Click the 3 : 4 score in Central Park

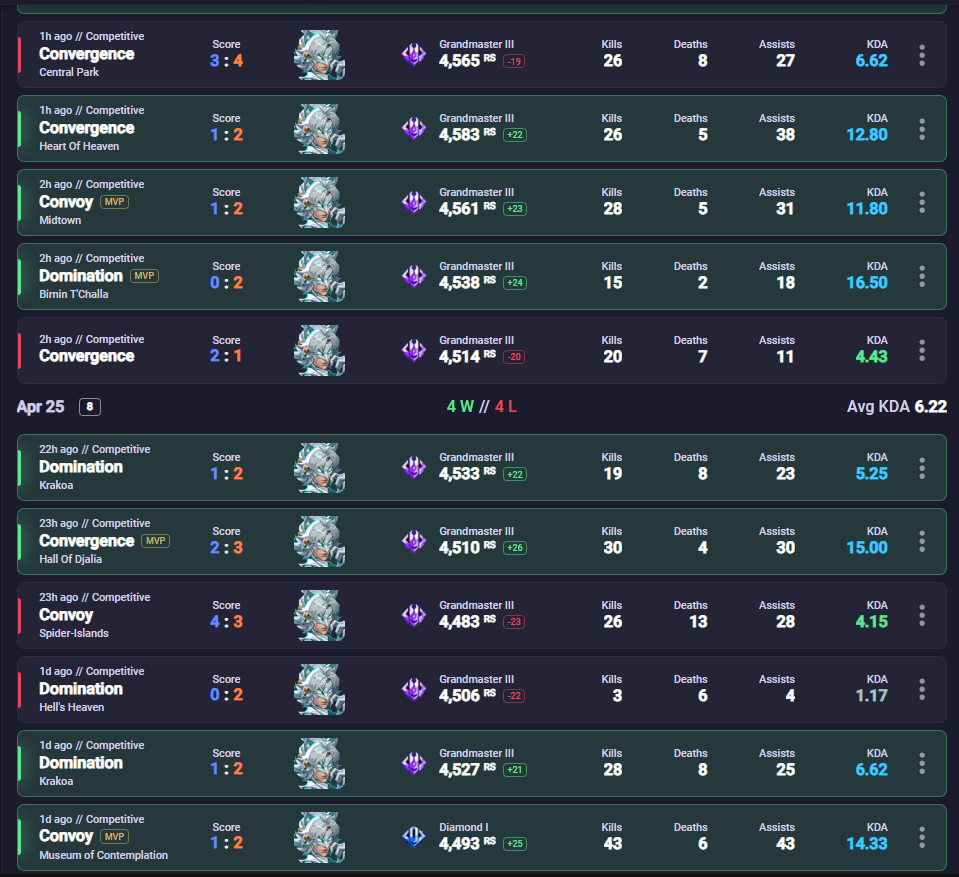[x=226, y=61]
